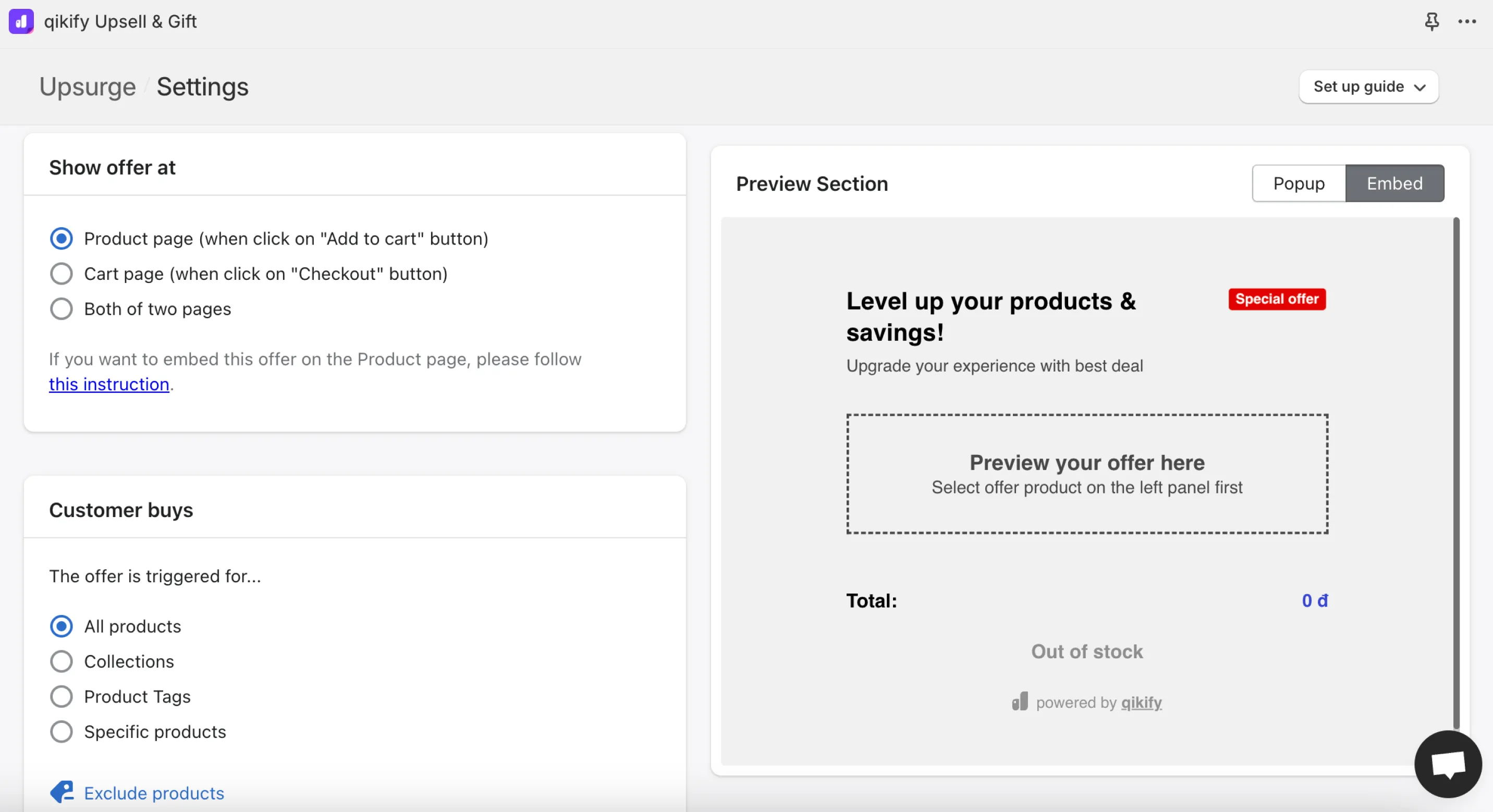Click the 'Customer buys' heading
The image size is (1493, 812).
[121, 510]
